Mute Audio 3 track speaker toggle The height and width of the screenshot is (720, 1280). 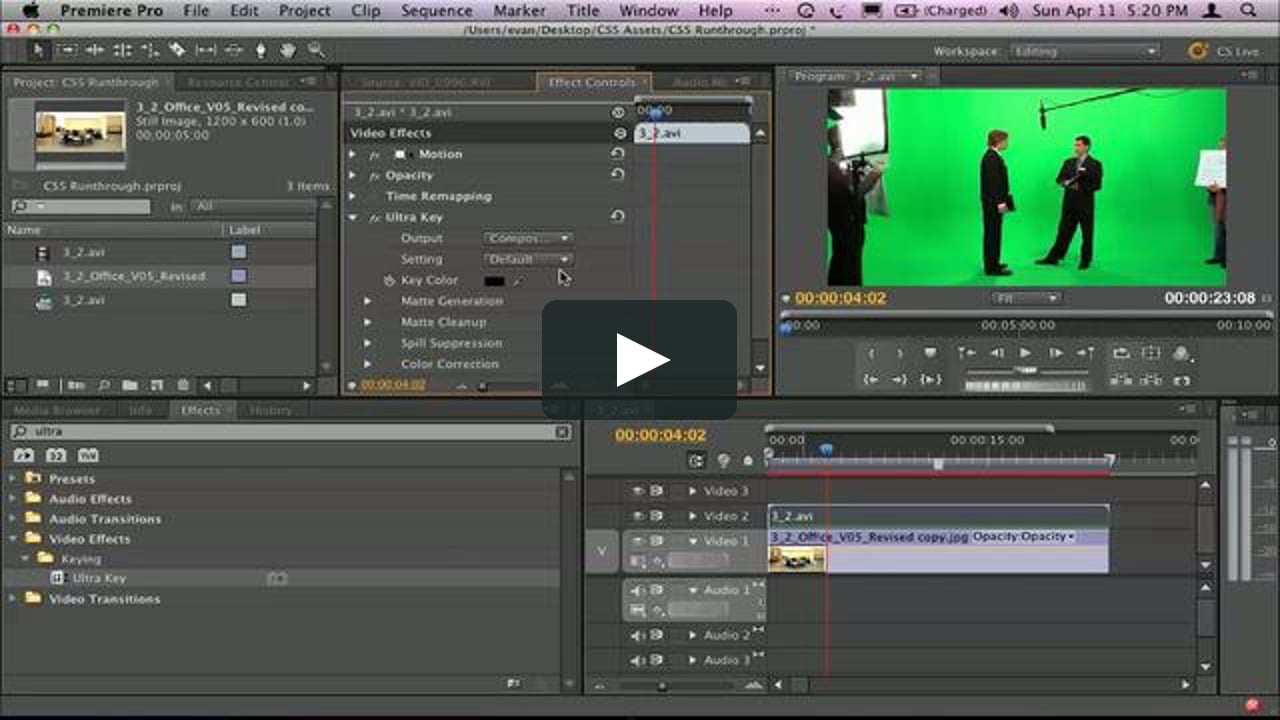pyautogui.click(x=637, y=660)
